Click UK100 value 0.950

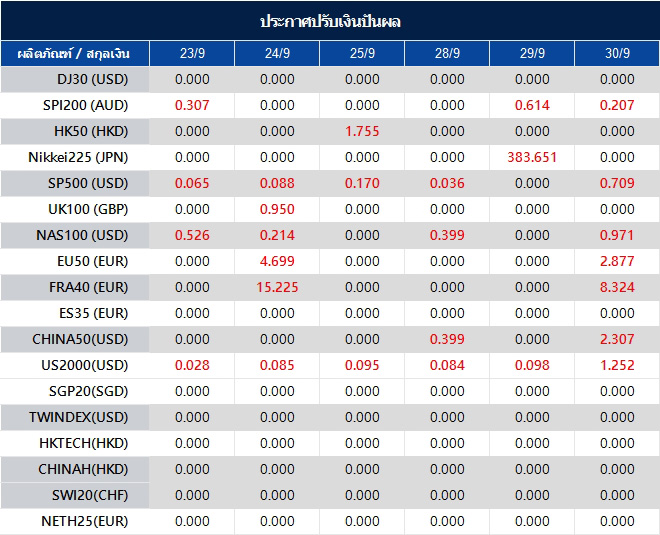click(277, 209)
